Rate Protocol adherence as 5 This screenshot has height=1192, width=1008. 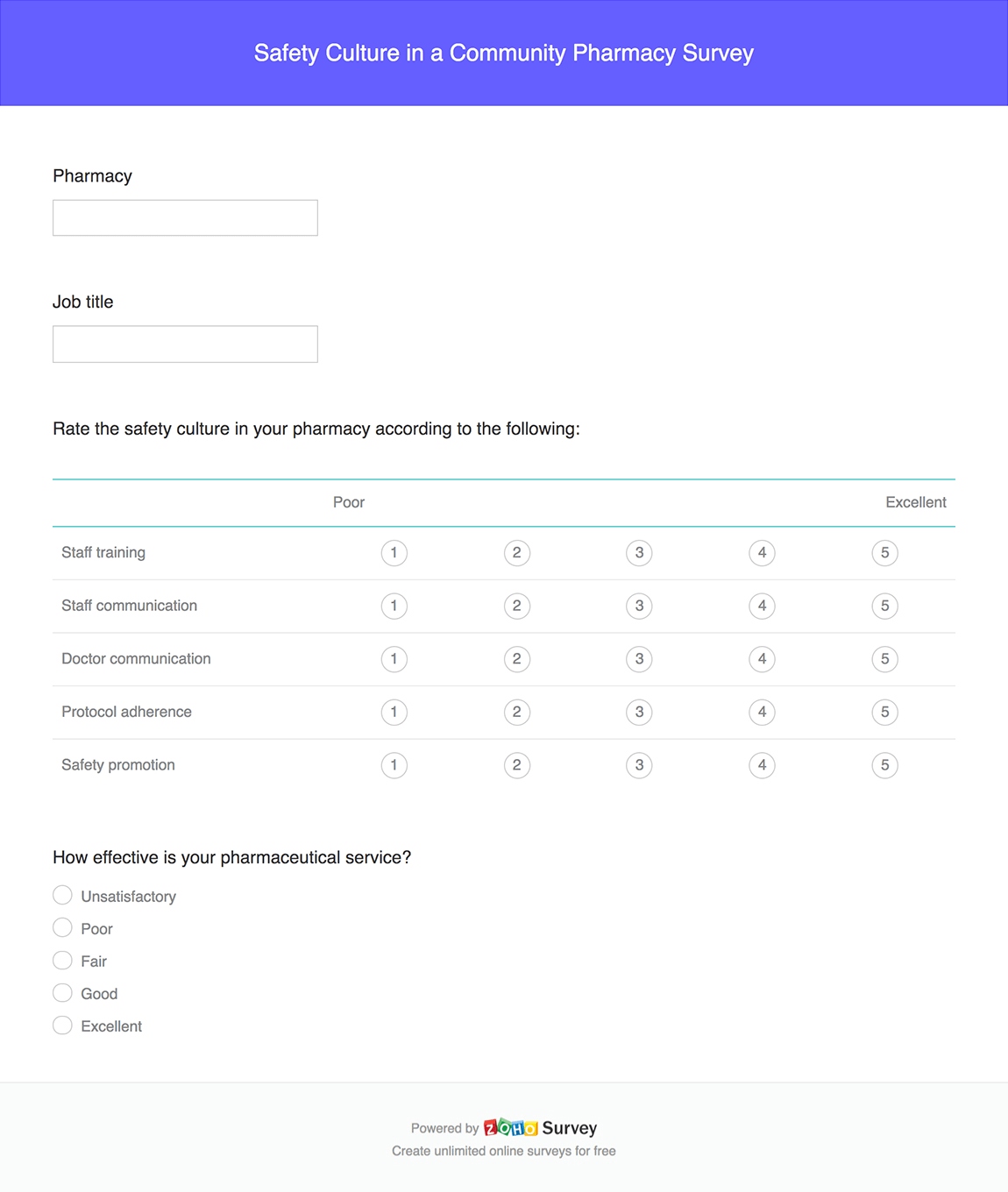point(884,712)
